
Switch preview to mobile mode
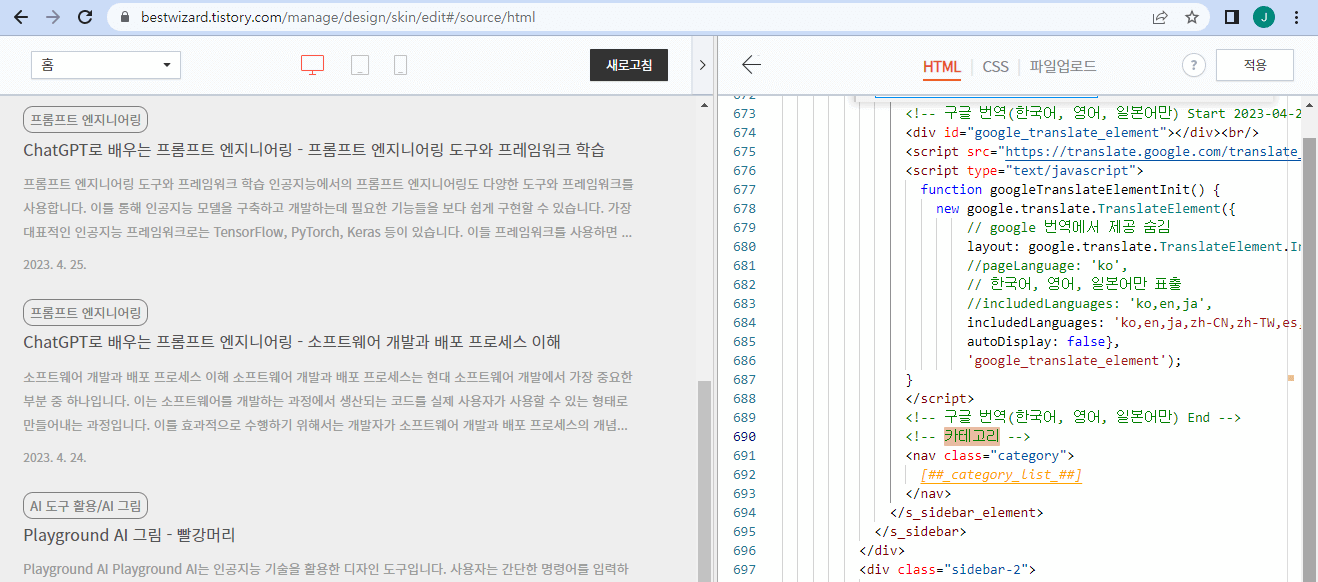tap(400, 63)
